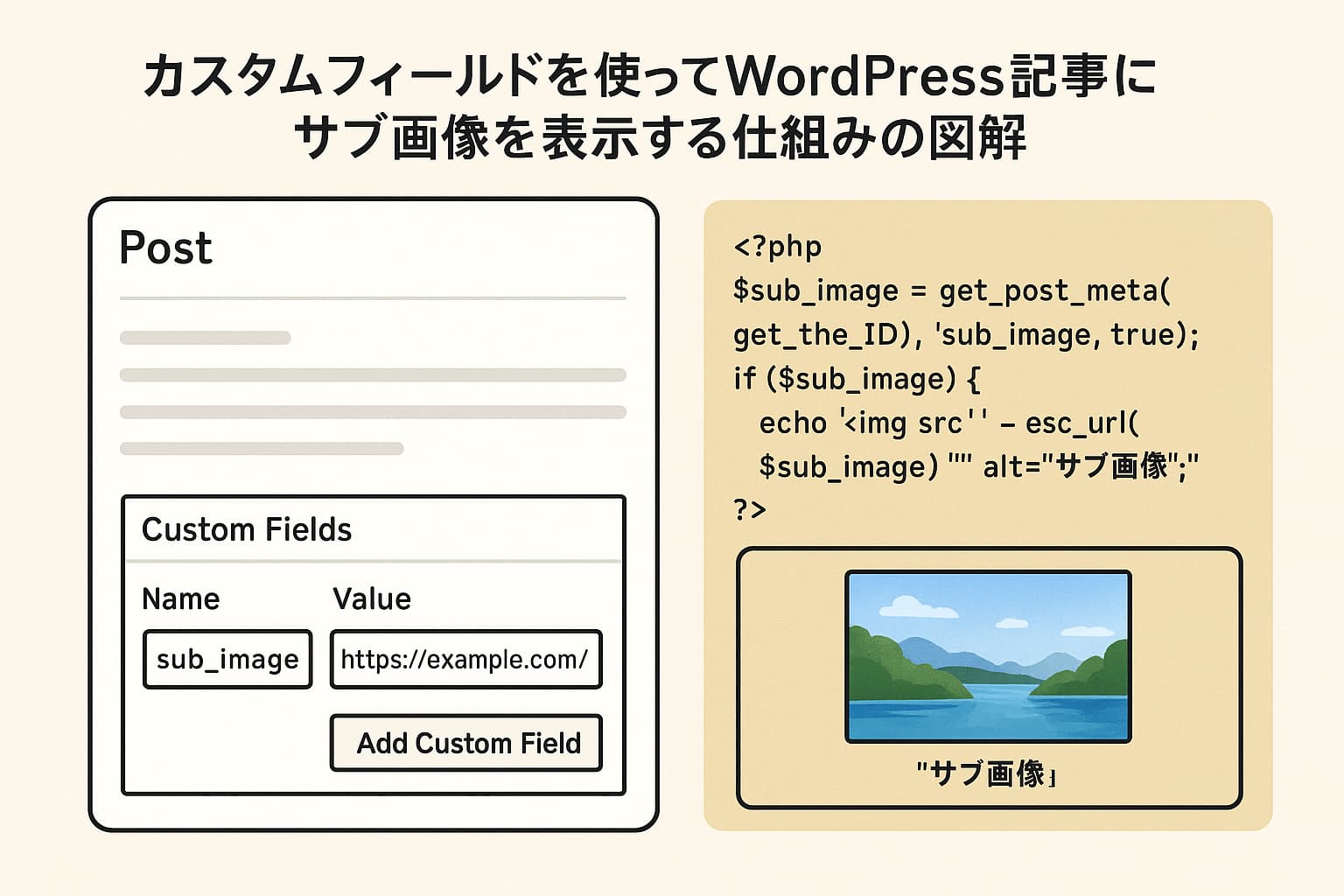The width and height of the screenshot is (1344, 896).
Task: Select the landscape sub image thumbnail
Action: (988, 656)
